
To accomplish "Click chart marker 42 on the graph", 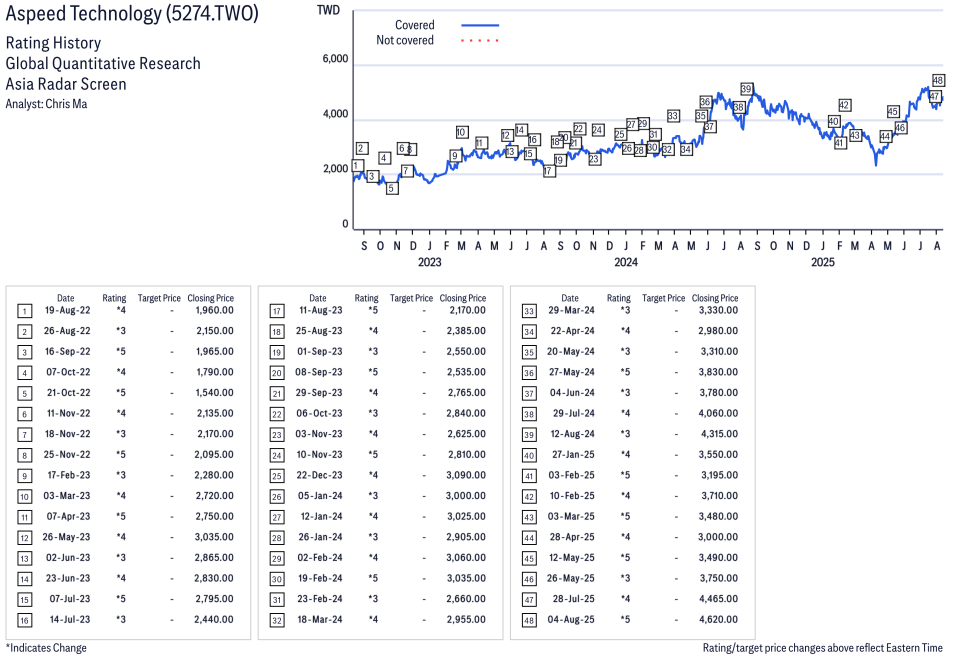I will tap(844, 105).
